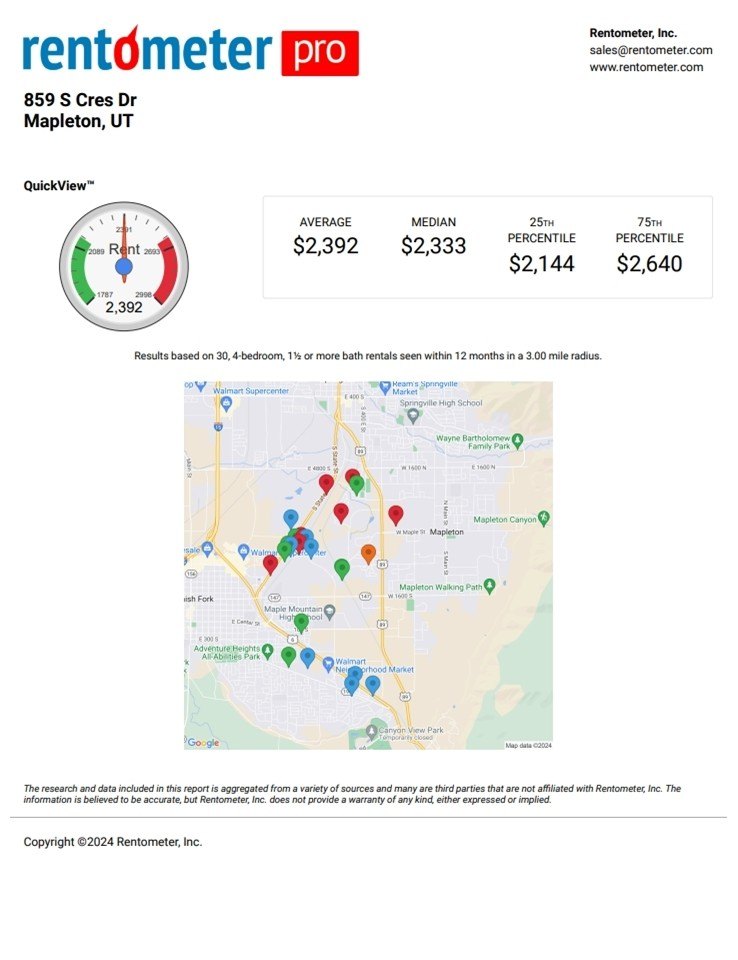This screenshot has height=960, width=738.
Task: Click the Map data ©2024 attribution
Action: [528, 745]
